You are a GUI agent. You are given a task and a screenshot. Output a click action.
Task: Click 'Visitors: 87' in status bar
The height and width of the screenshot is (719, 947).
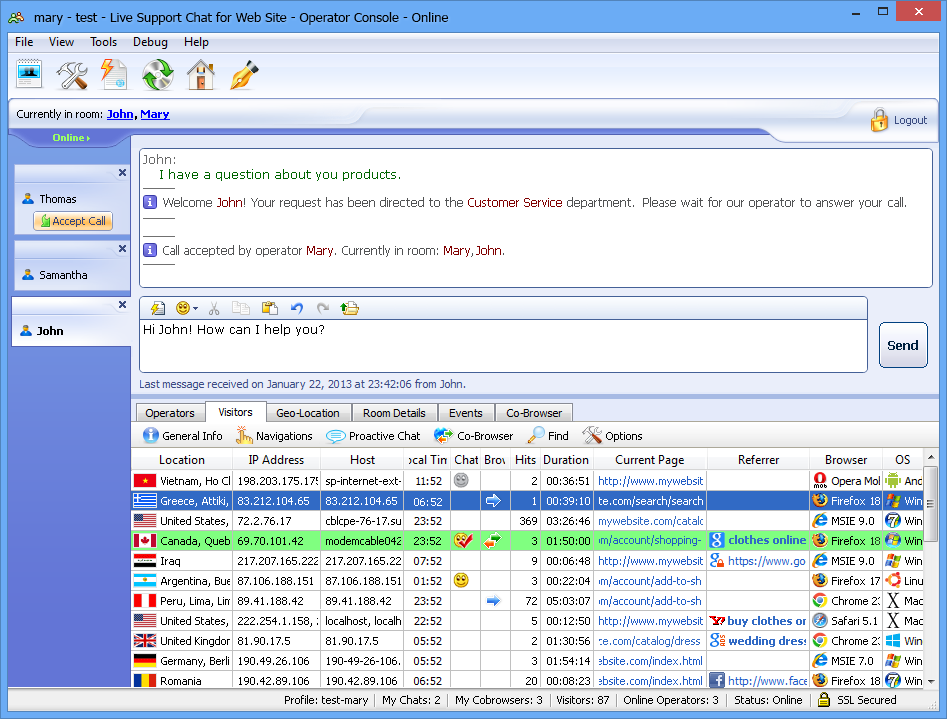click(582, 700)
